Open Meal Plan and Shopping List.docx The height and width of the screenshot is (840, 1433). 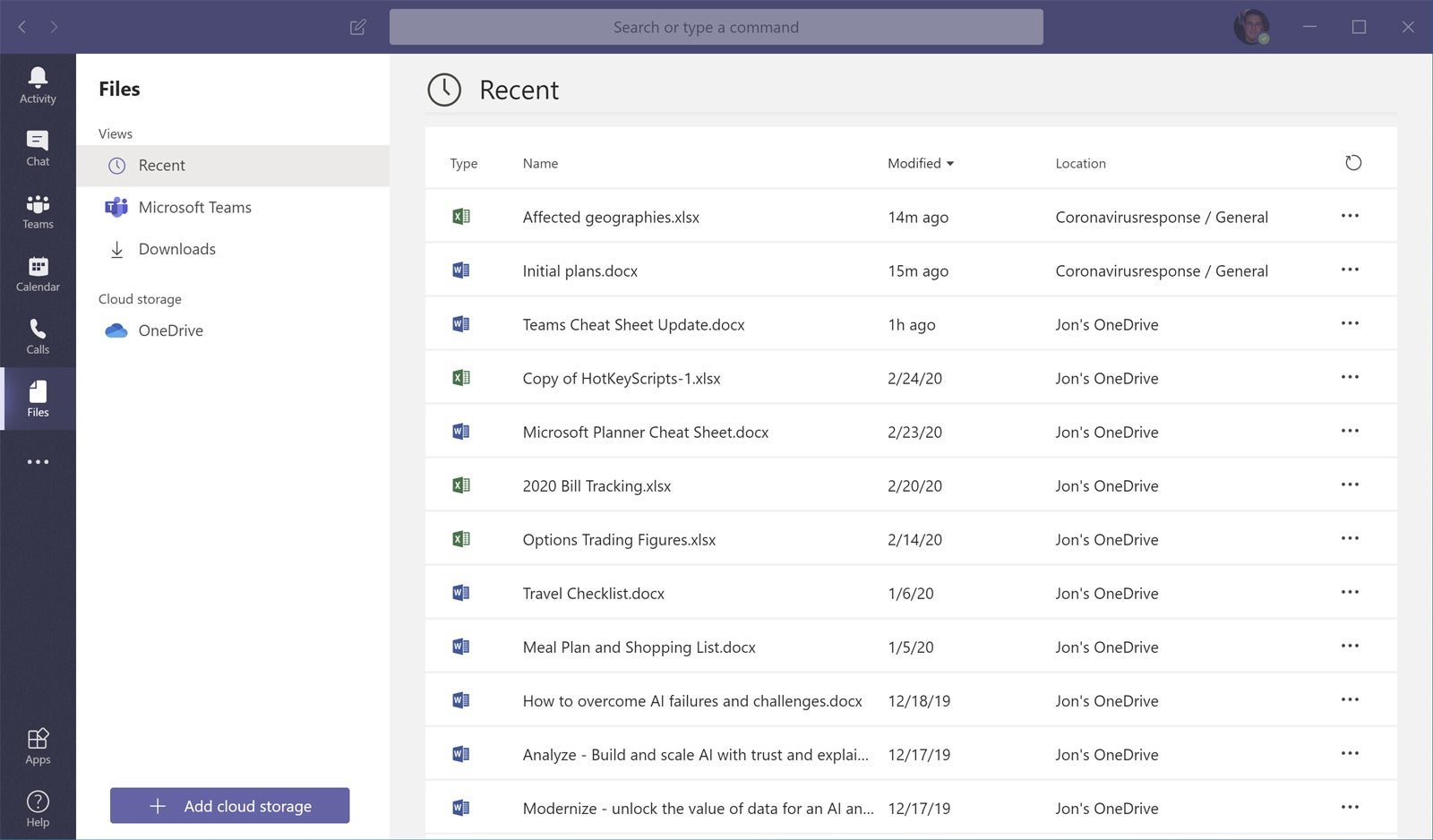[639, 647]
